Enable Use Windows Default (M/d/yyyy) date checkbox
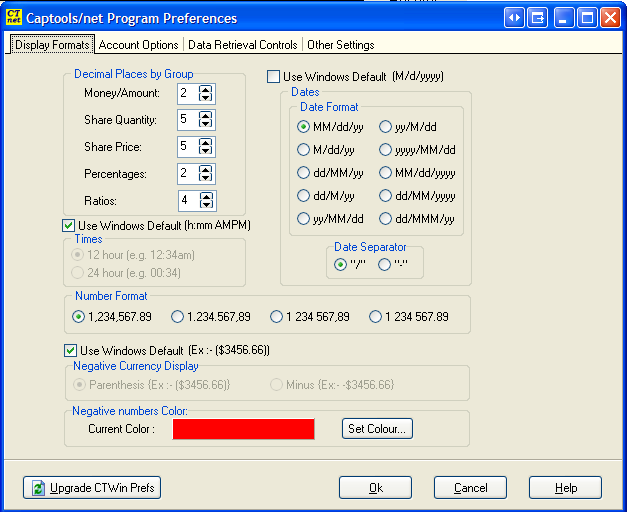This screenshot has height=512, width=627. coord(274,76)
